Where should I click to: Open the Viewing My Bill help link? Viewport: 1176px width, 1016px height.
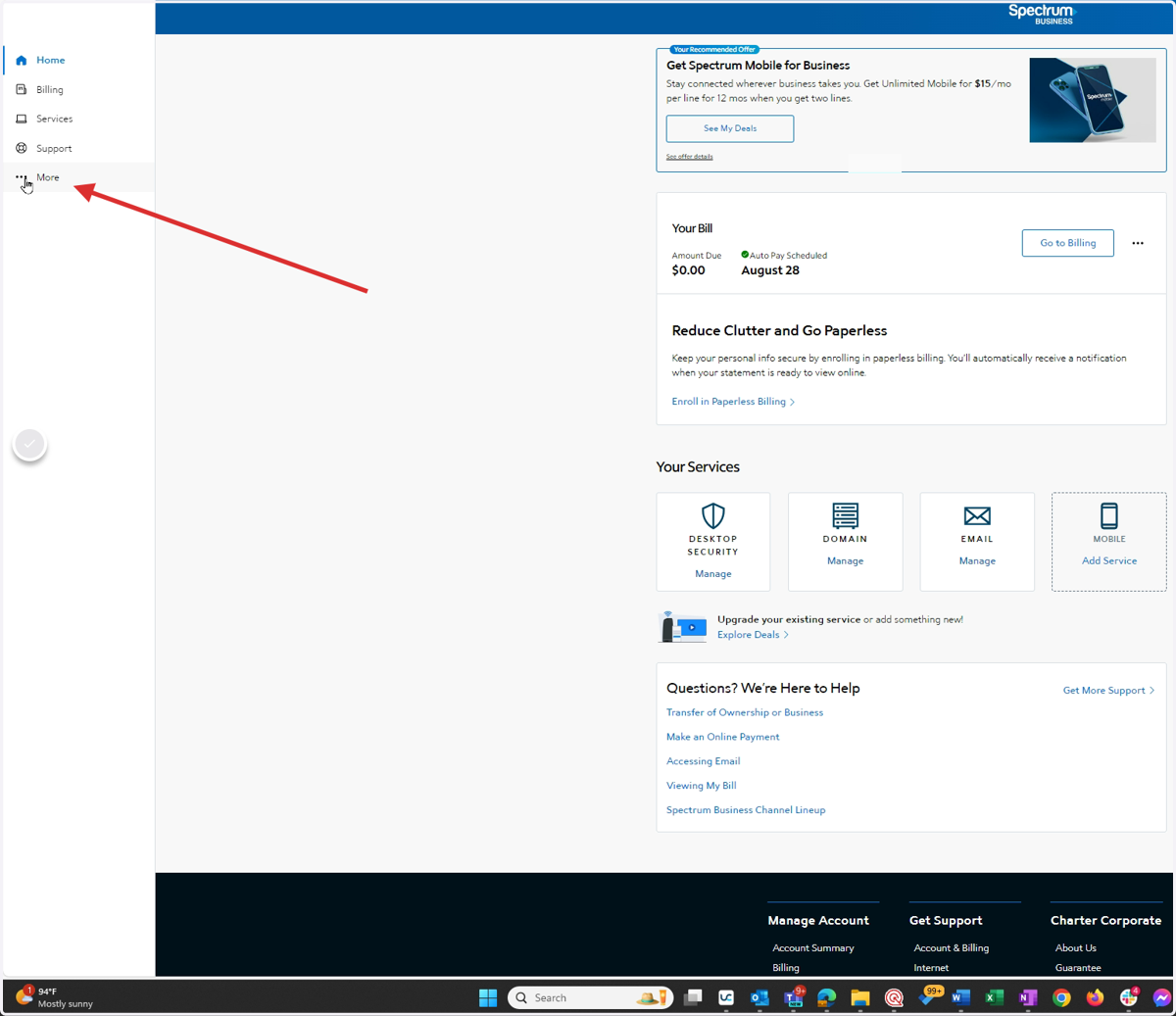pos(702,786)
